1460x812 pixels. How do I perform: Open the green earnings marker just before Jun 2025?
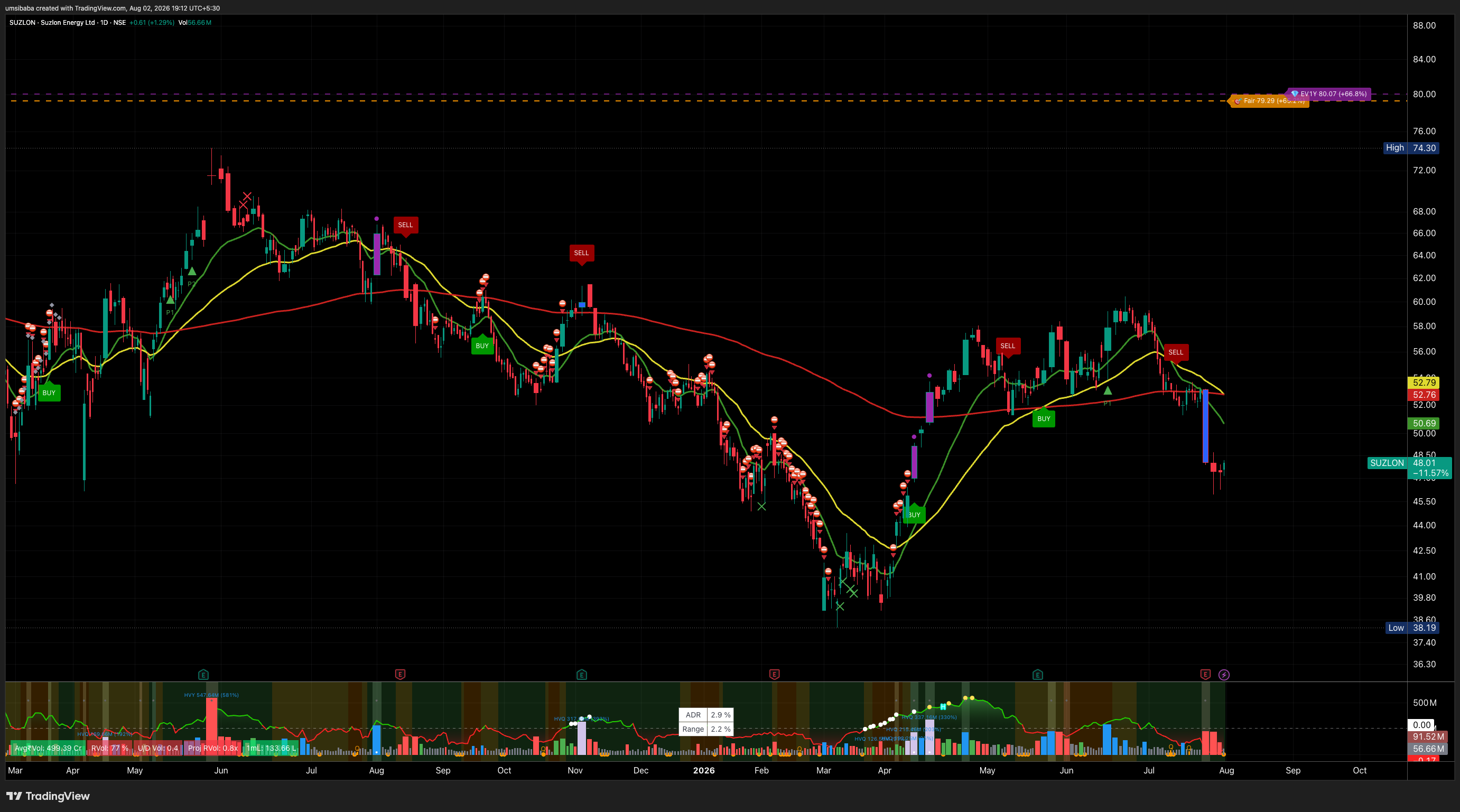[203, 674]
